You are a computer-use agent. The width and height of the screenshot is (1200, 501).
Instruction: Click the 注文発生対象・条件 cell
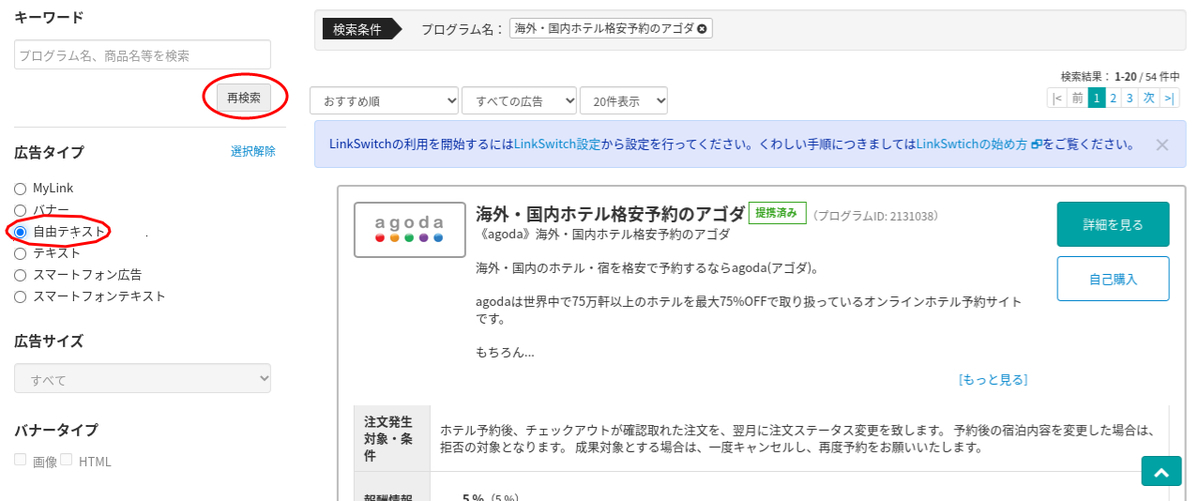coord(392,439)
